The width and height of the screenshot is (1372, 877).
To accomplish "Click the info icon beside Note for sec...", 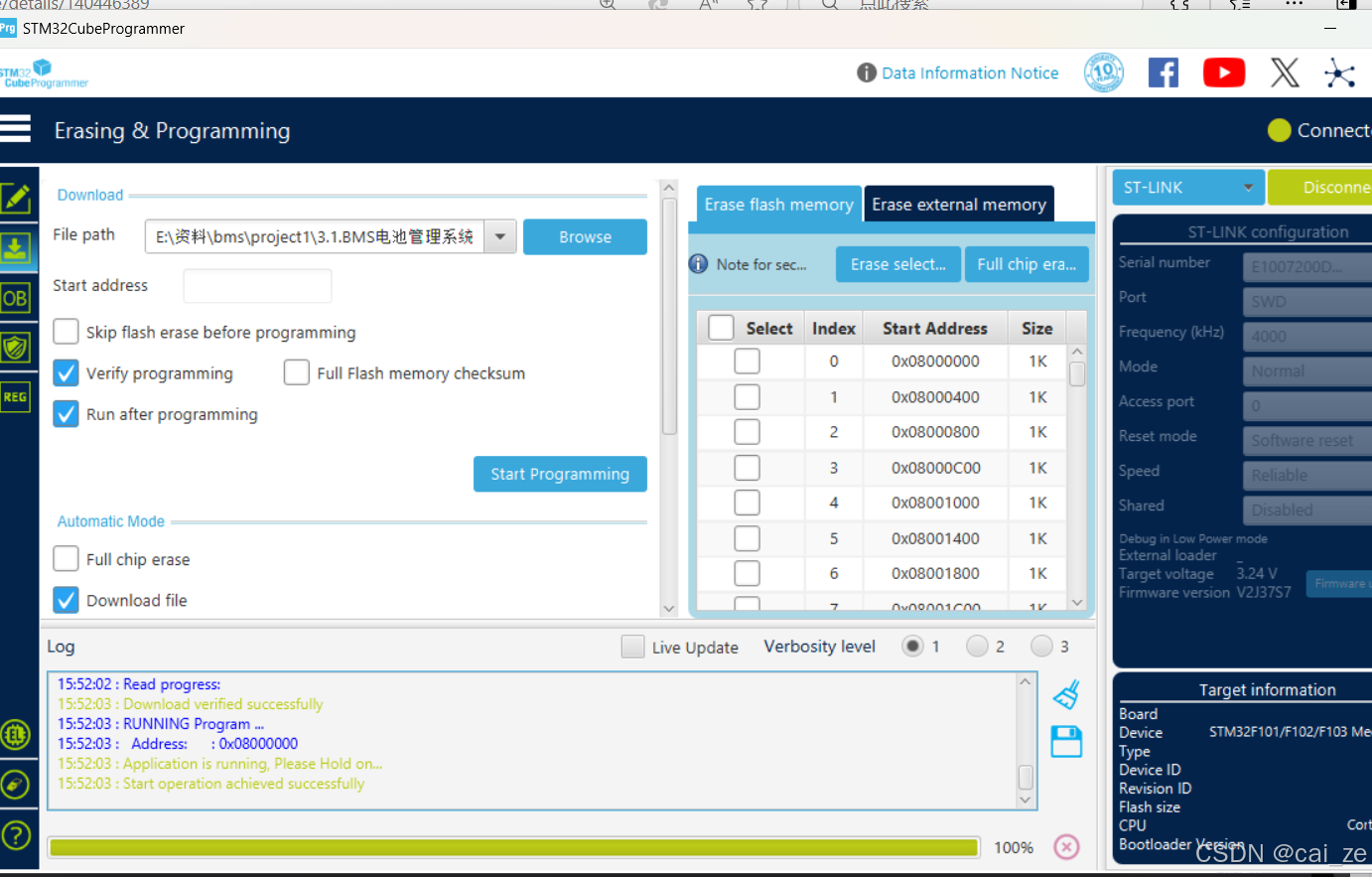I will click(x=699, y=264).
